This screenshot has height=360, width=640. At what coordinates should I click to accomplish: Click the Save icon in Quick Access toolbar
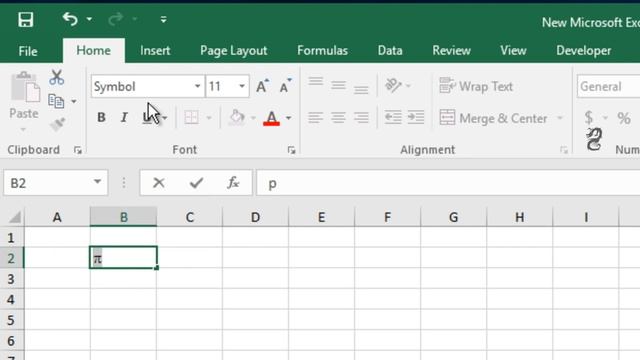click(25, 20)
